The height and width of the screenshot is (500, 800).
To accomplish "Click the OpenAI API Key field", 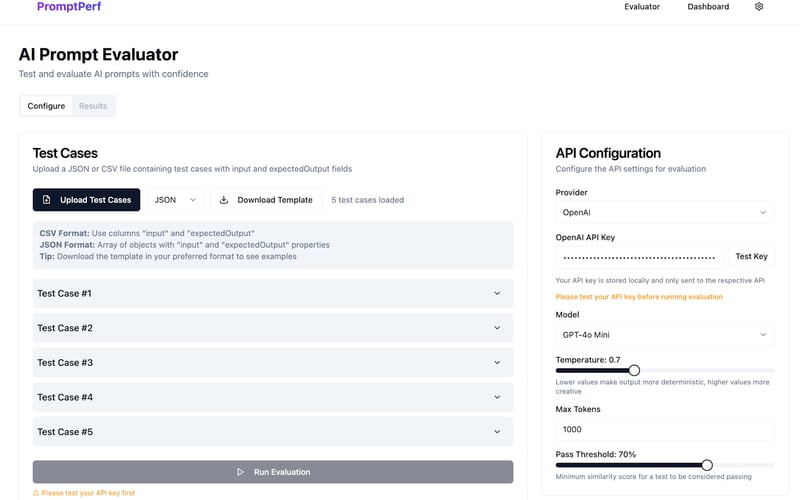I will click(x=639, y=257).
